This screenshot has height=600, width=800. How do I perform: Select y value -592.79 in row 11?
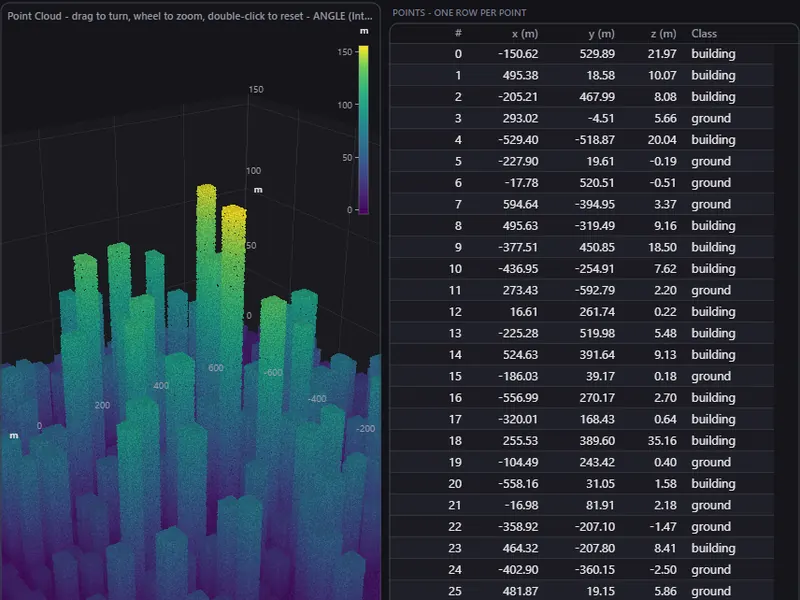click(x=595, y=290)
